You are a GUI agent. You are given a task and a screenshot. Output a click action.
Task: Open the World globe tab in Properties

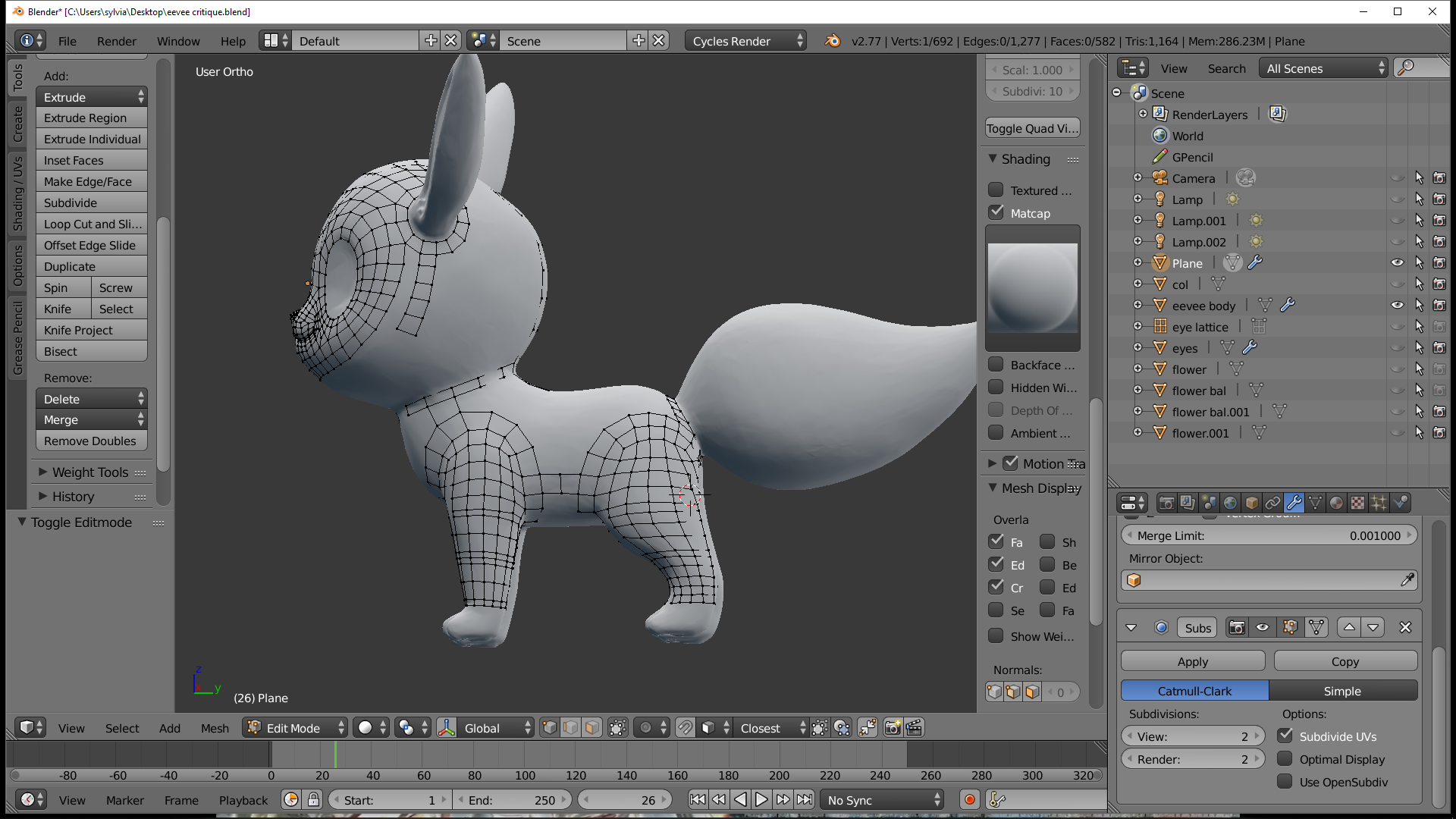pos(1230,503)
